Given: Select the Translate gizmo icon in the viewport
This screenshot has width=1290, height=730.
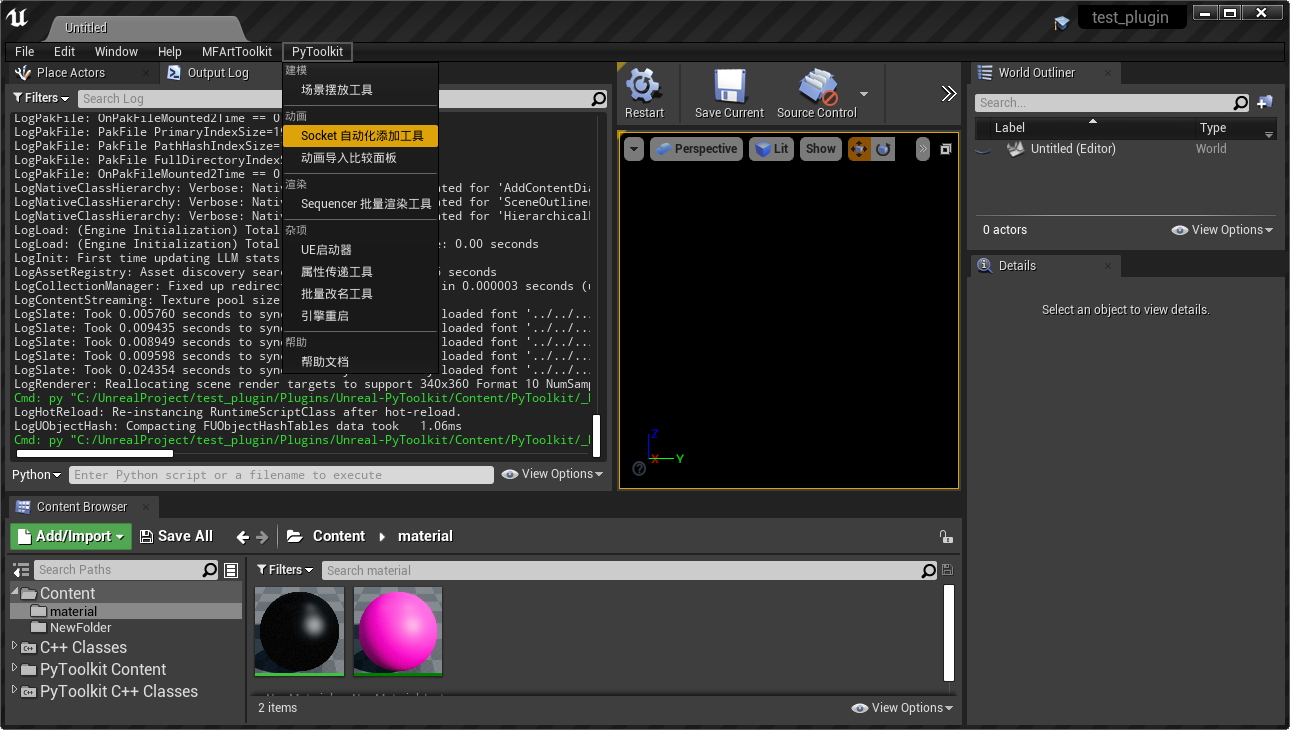Looking at the screenshot, I should pyautogui.click(x=858, y=148).
